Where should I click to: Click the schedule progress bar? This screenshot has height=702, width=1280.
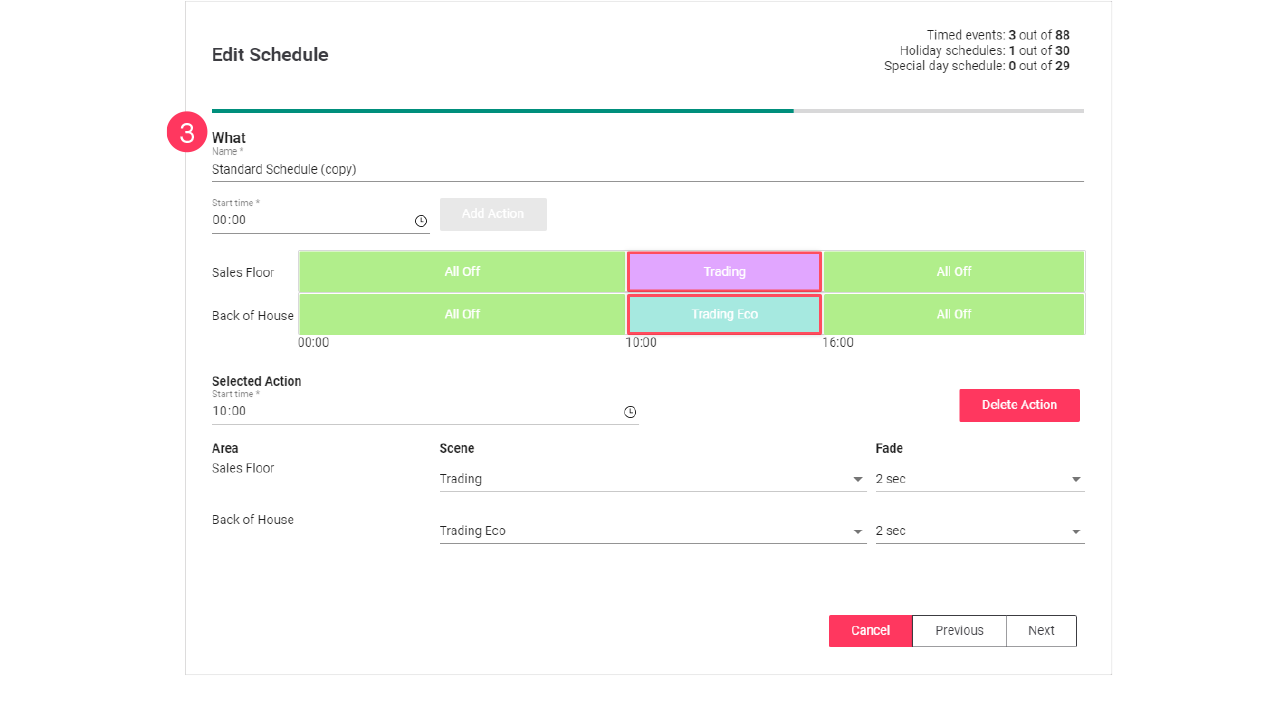pyautogui.click(x=647, y=110)
